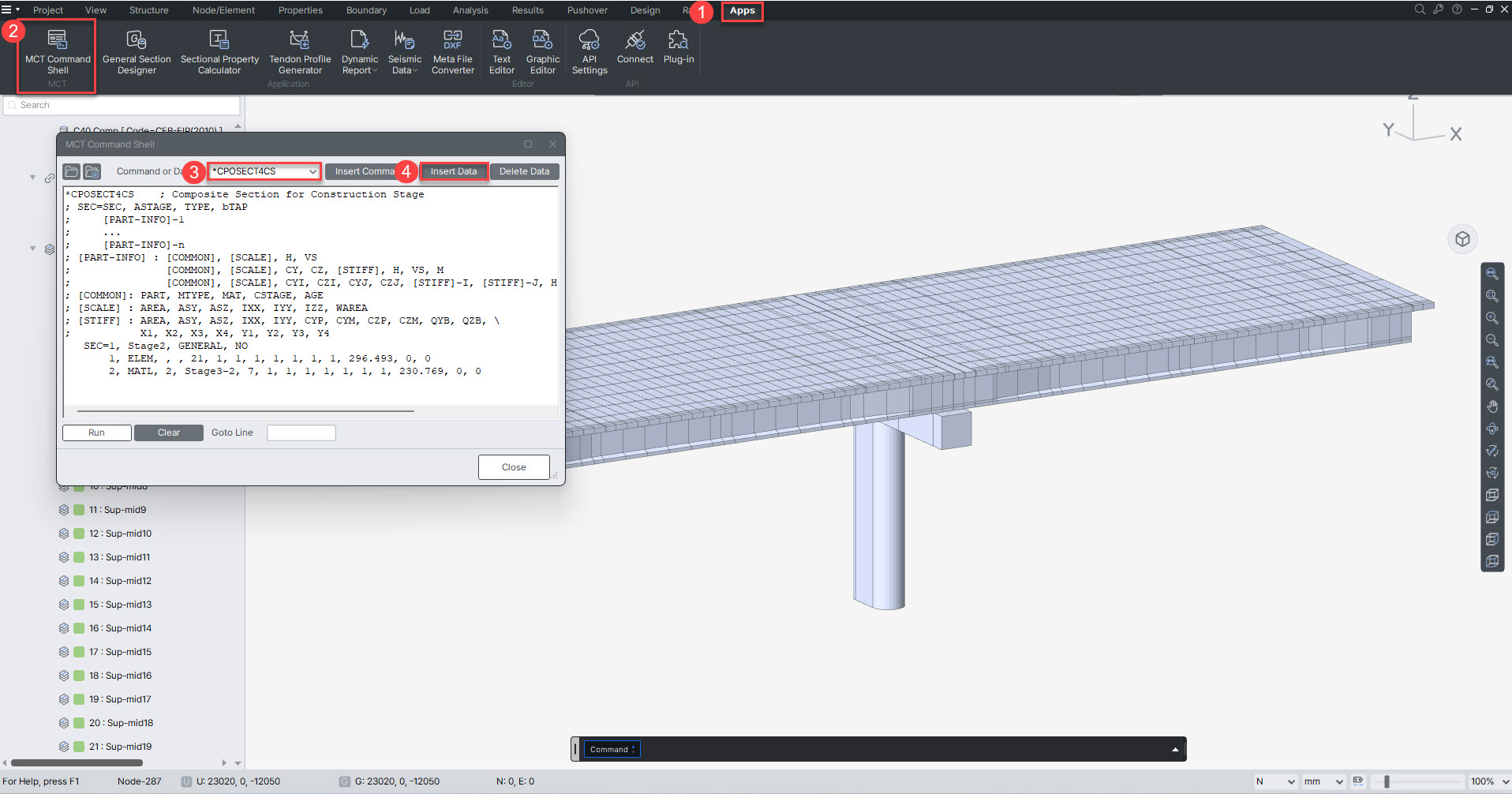The width and height of the screenshot is (1512, 794).
Task: Open the Text Editor app
Action: point(502,52)
